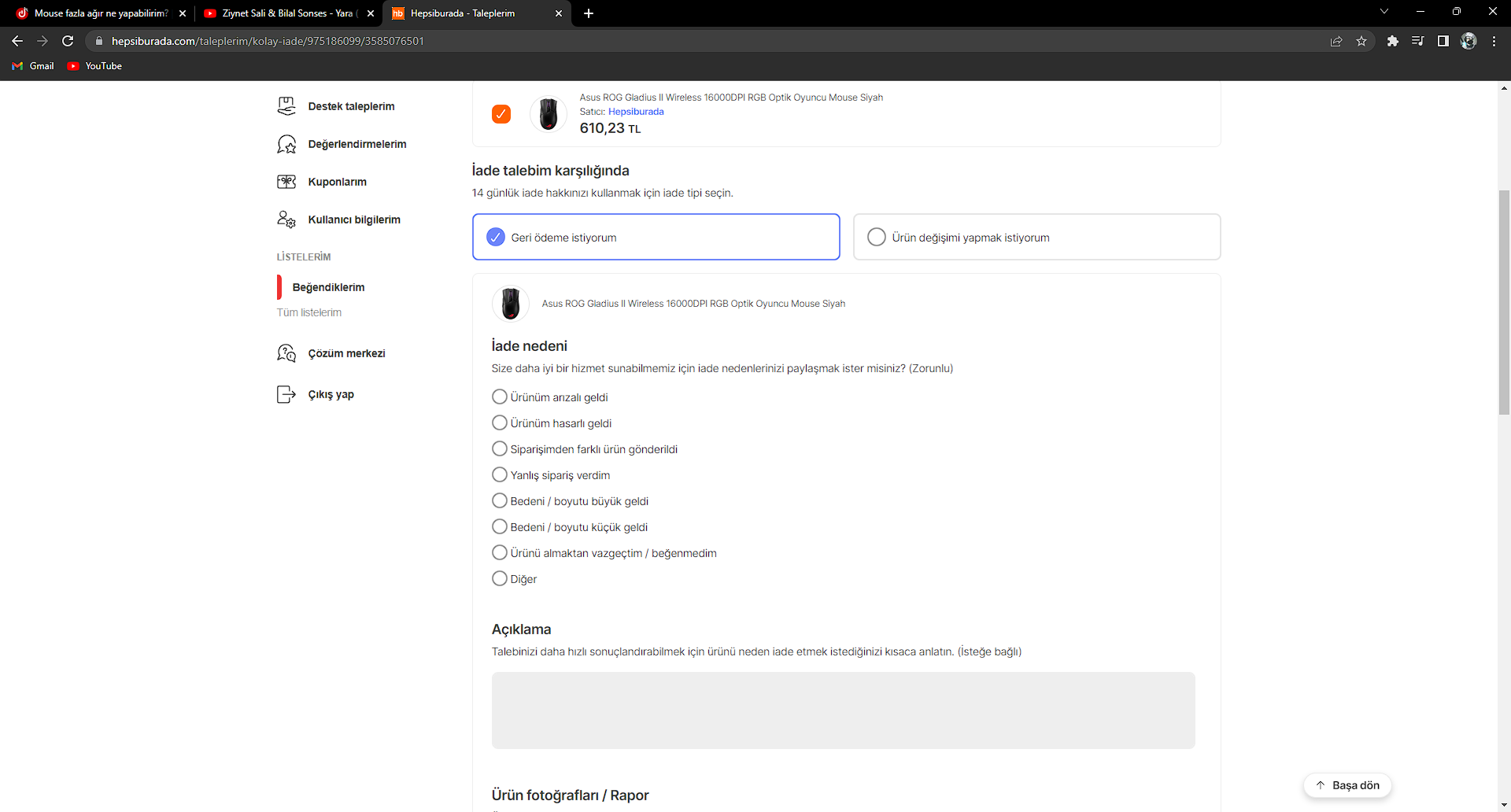Select Yanlış sipariş verdim reason
Image resolution: width=1511 pixels, height=812 pixels.
coord(499,474)
